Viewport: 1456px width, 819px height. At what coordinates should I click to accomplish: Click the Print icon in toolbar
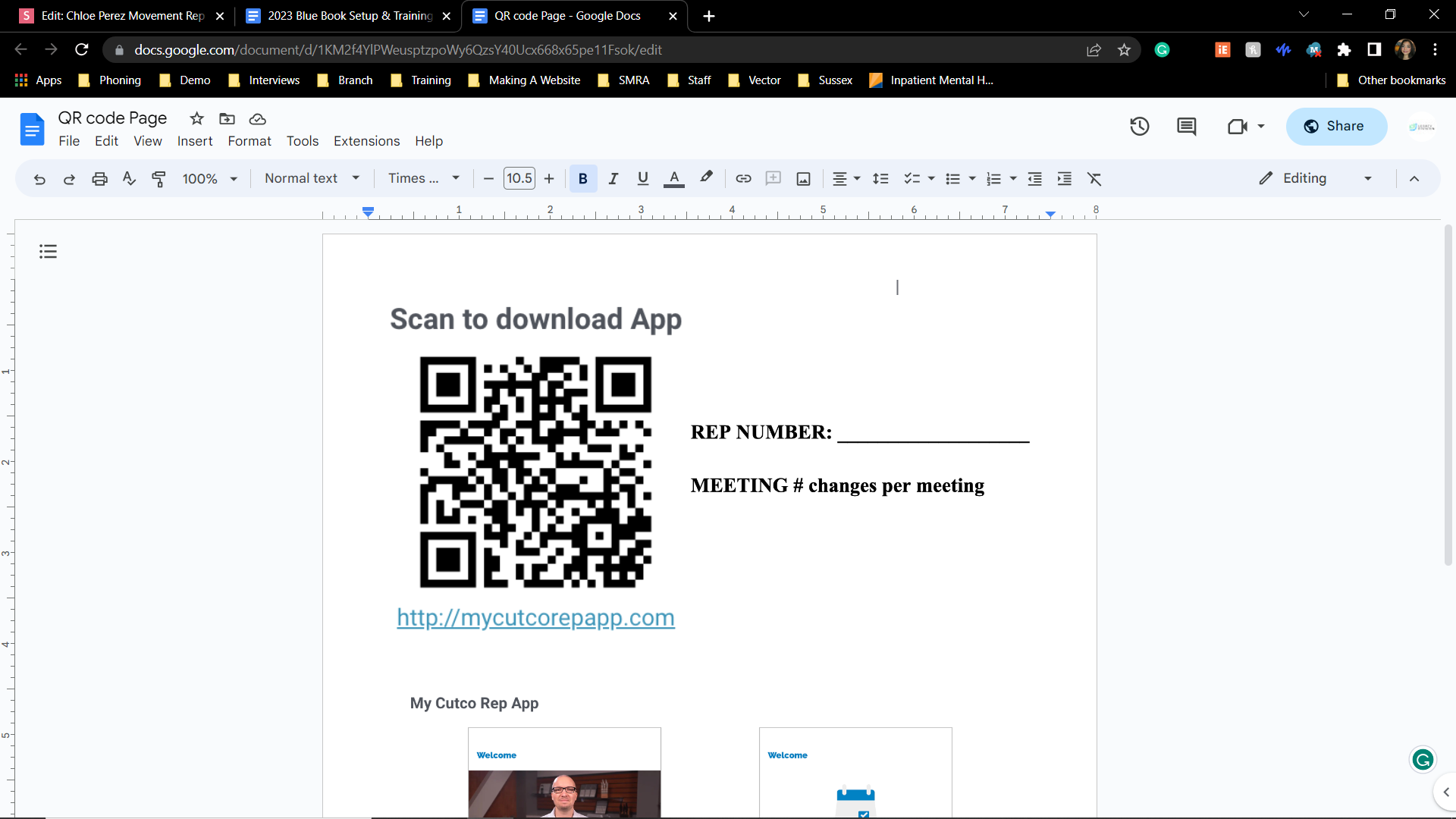(x=99, y=179)
